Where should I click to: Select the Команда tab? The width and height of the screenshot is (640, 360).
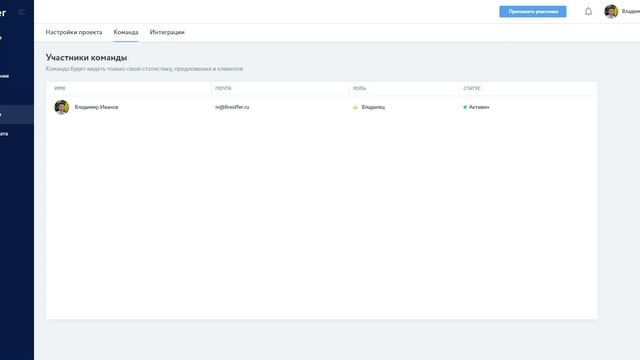click(x=126, y=32)
